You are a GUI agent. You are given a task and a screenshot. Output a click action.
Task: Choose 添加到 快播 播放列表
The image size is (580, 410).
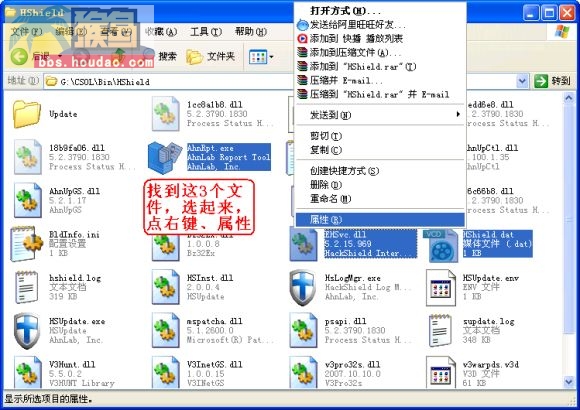(380, 38)
